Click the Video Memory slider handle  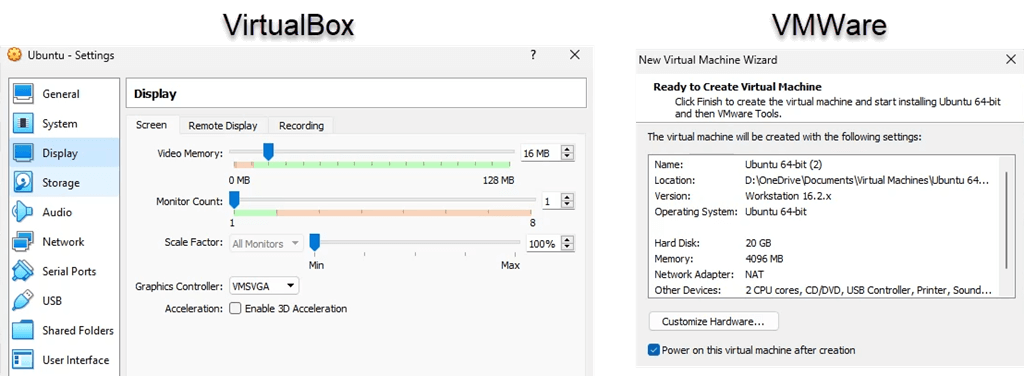point(268,151)
